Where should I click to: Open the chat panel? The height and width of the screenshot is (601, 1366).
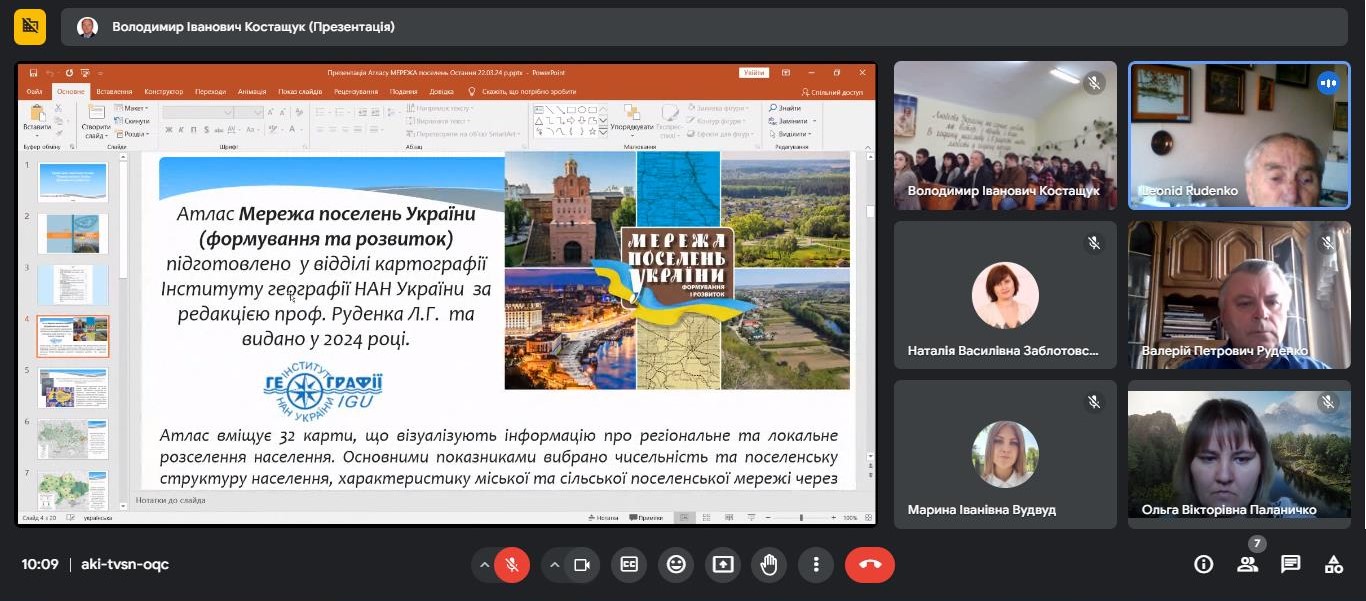(1291, 565)
